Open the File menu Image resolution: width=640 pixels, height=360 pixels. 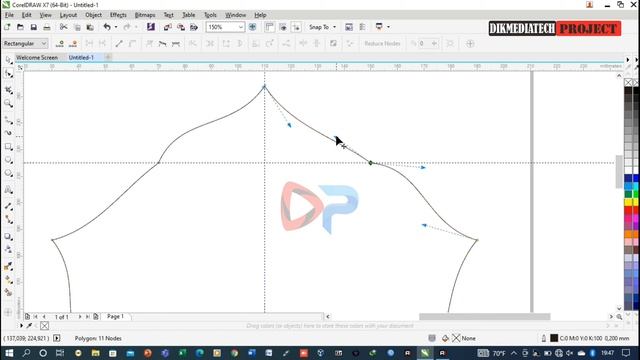coord(9,15)
